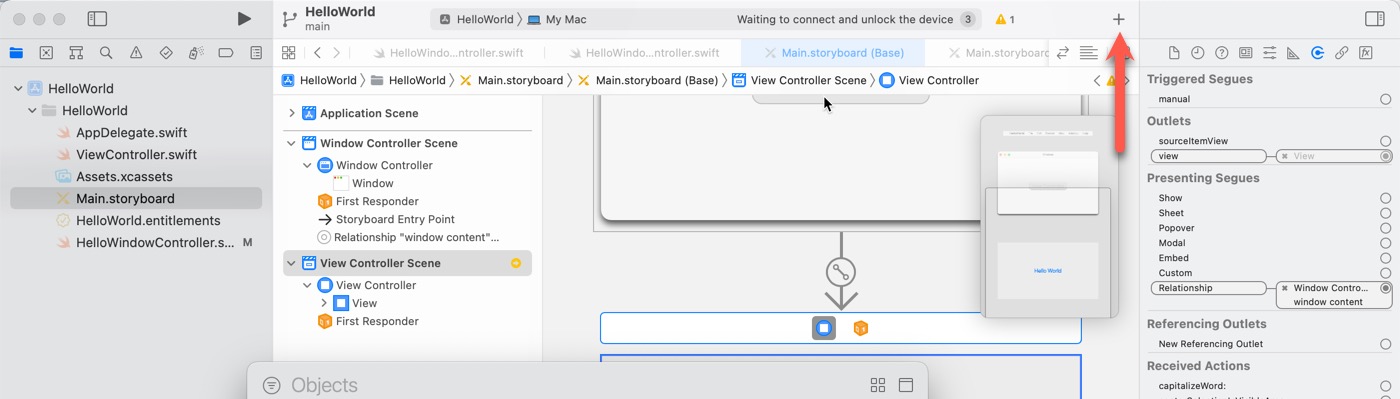Click the Popover segue connection circle

(x=1385, y=228)
